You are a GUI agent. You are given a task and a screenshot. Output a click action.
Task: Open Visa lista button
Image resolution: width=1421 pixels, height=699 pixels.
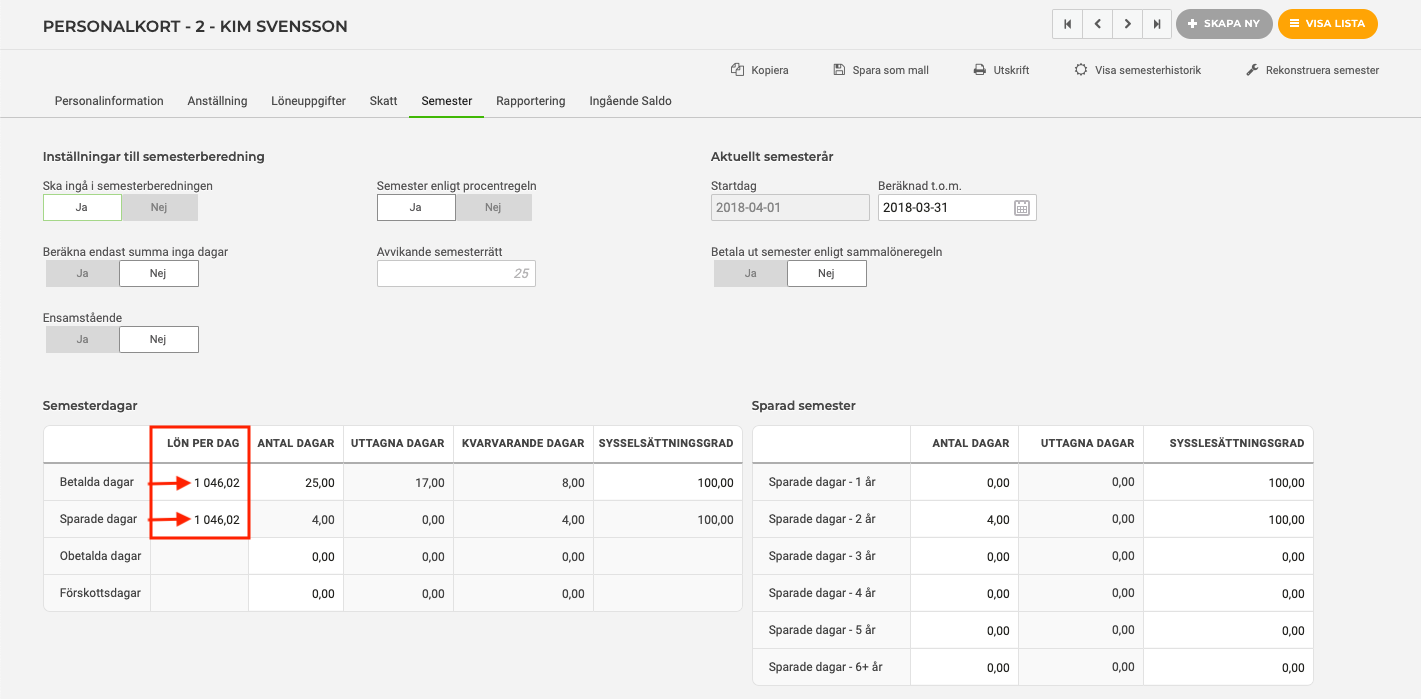coord(1327,24)
